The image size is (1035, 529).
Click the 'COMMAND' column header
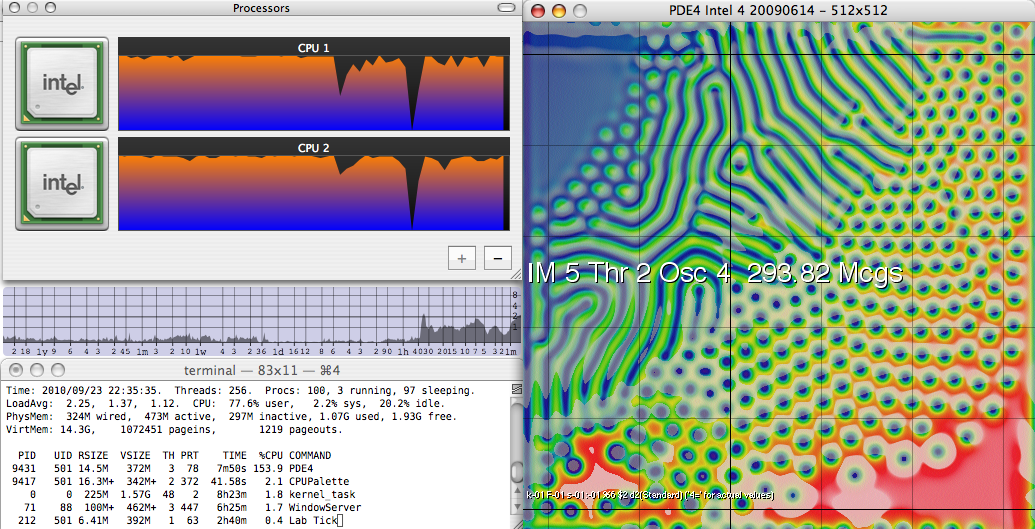point(310,456)
